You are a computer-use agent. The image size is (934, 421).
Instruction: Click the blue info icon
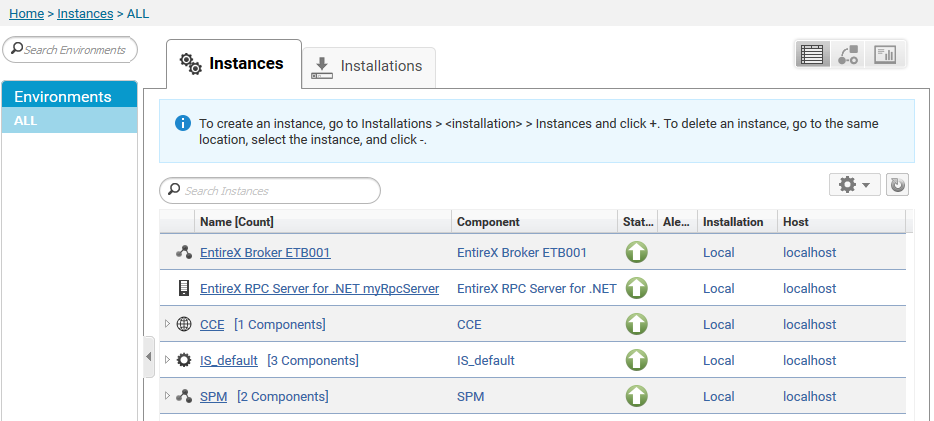click(183, 123)
